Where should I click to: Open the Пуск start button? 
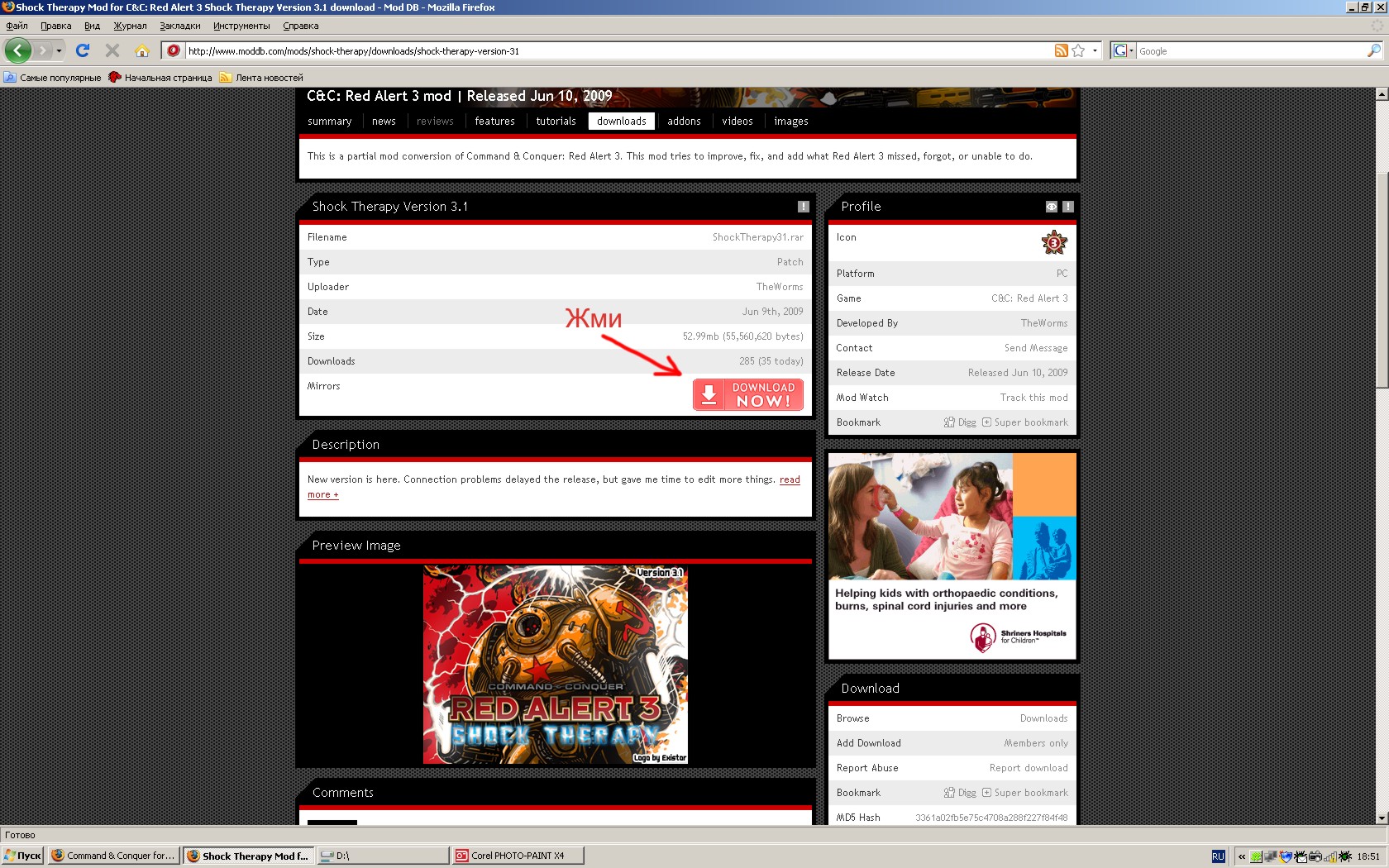point(22,856)
